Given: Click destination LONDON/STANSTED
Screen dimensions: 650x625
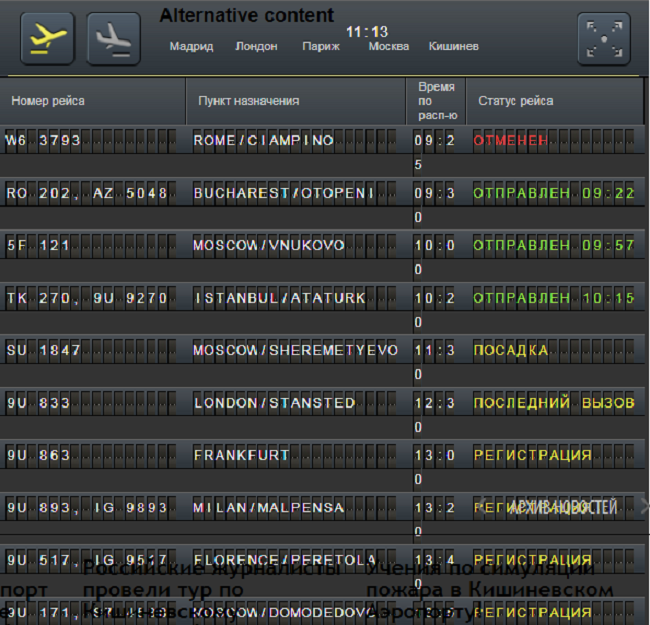Looking at the screenshot, I should click(x=274, y=403).
